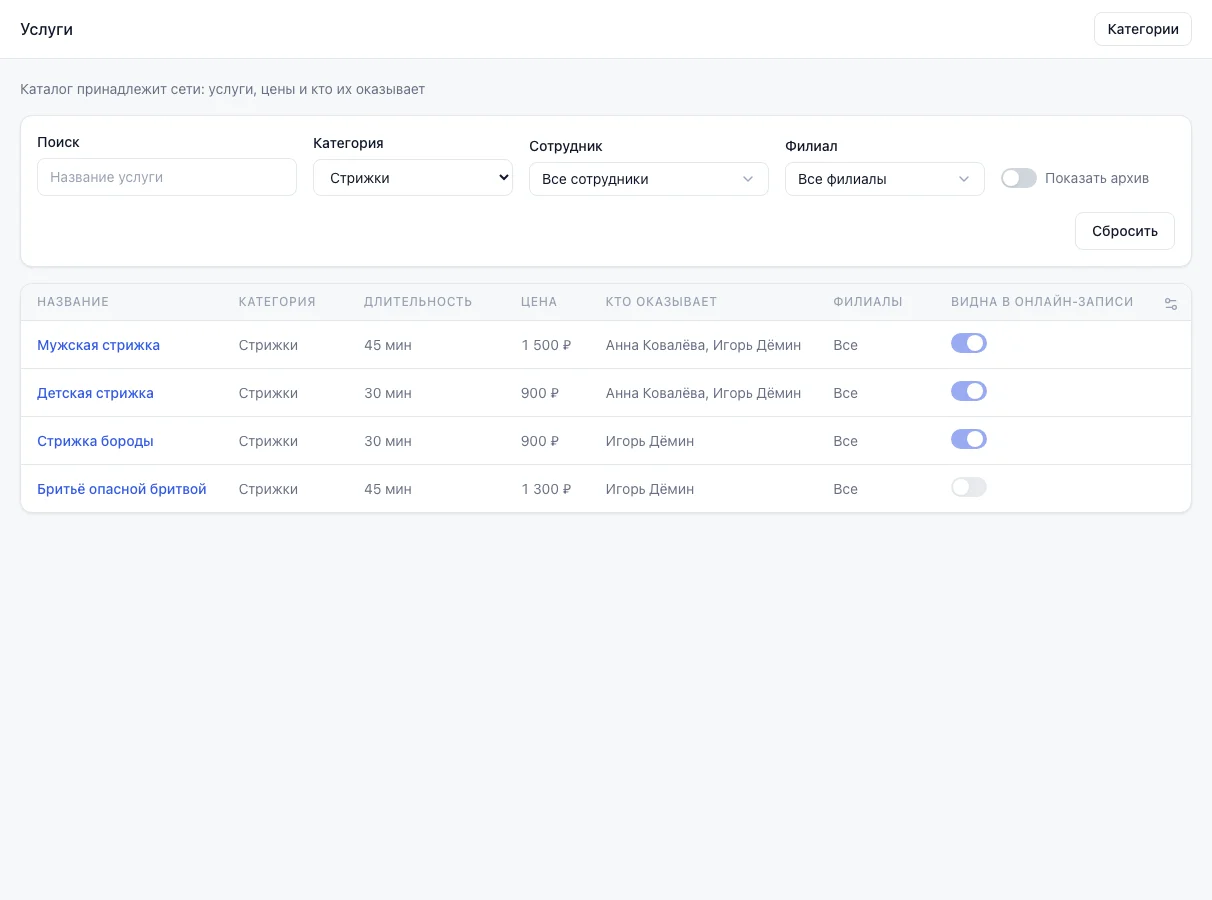Click Игорь Дёмин in the Бритьё опасной бритвой row
This screenshot has height=900, width=1212.
click(650, 489)
